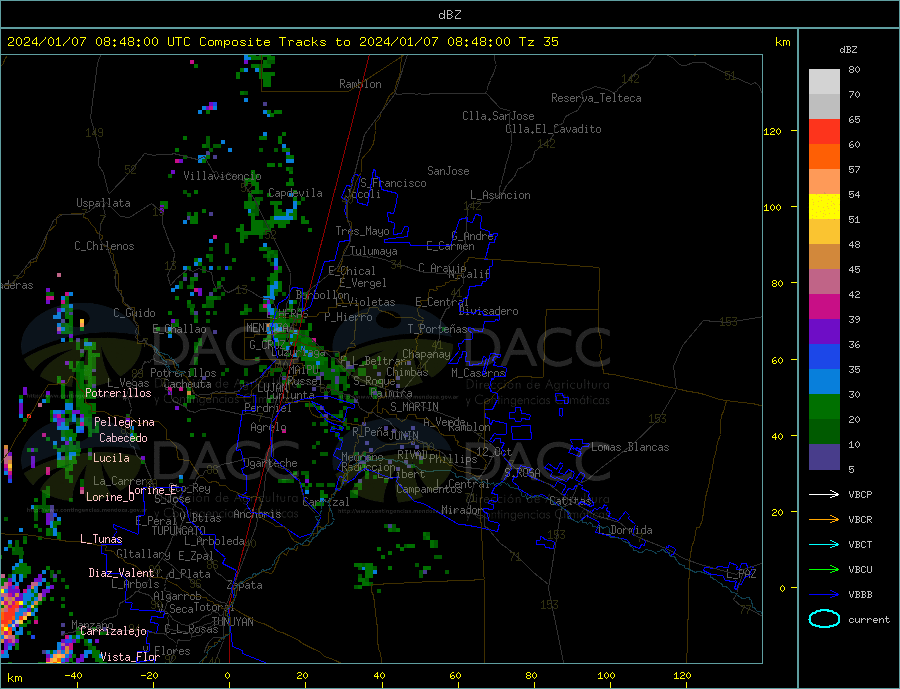Click the cyan 'current' ellipse symbol
The height and width of the screenshot is (689, 900).
point(824,619)
